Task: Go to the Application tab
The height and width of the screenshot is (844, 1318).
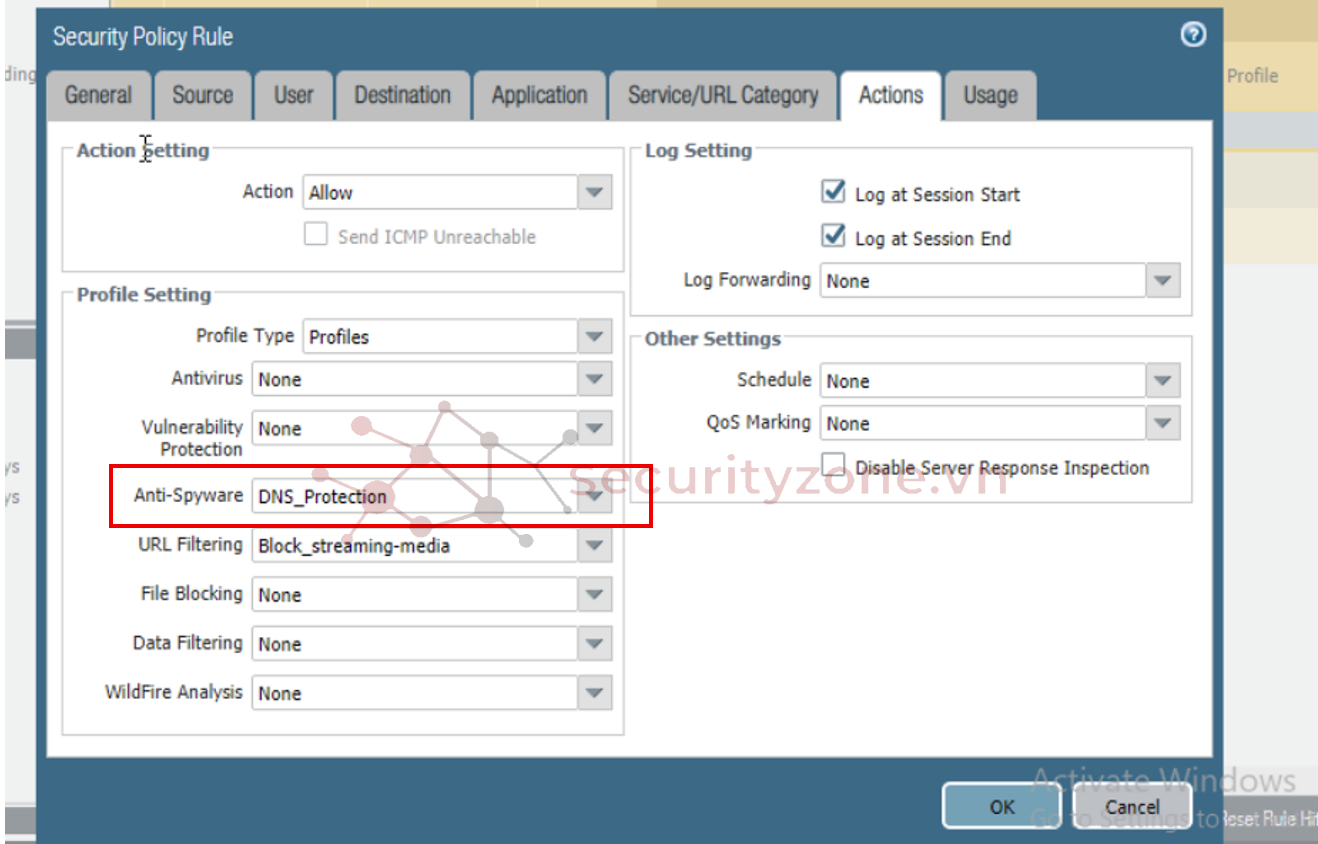Action: [x=539, y=96]
